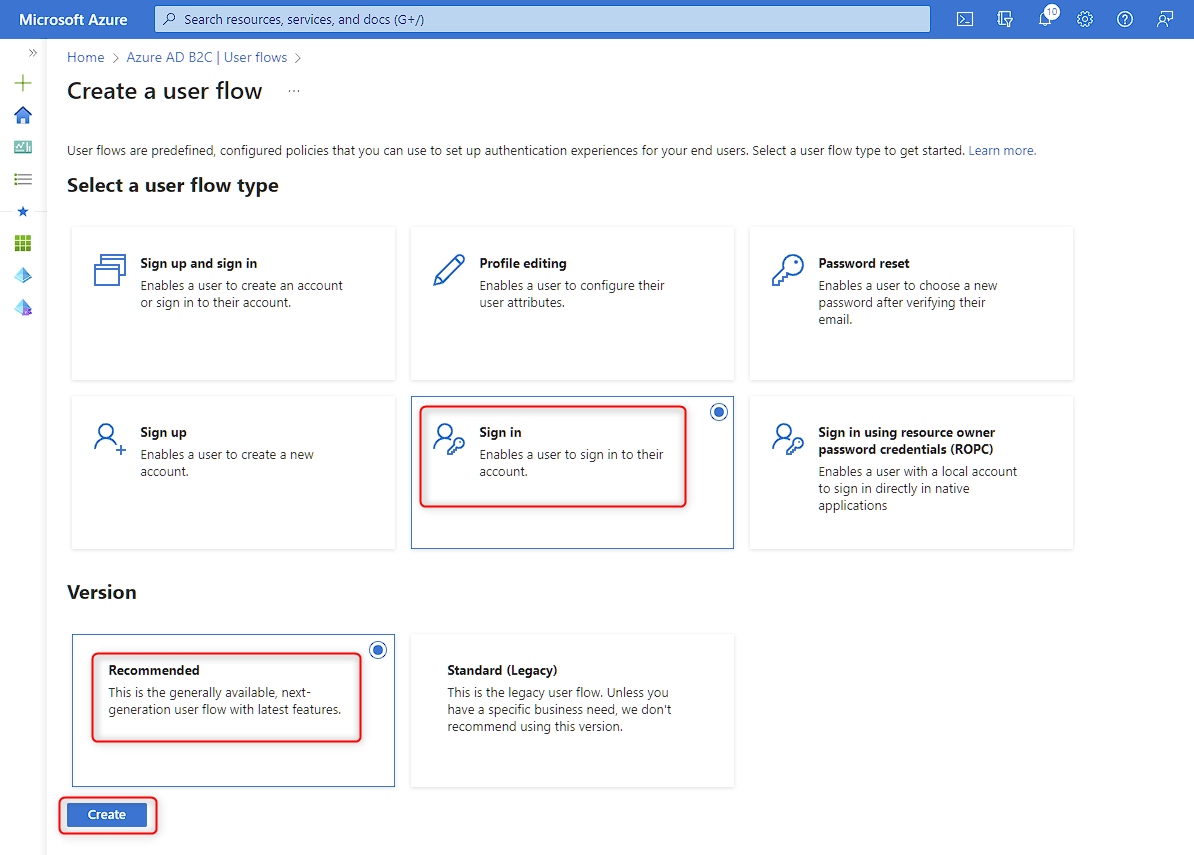Go to Home breadcrumb link
Screen dimensions: 1194x855
(85, 57)
